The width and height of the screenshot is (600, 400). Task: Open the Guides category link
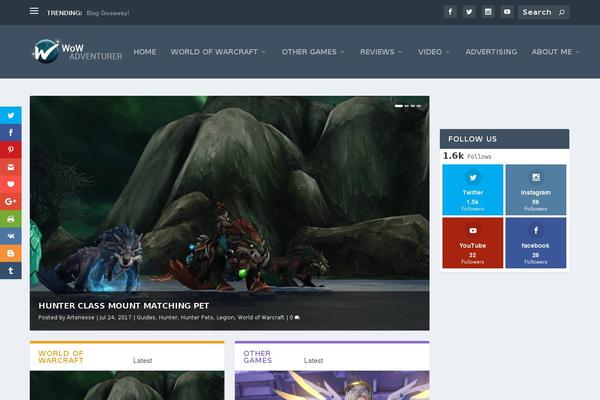tap(146, 317)
